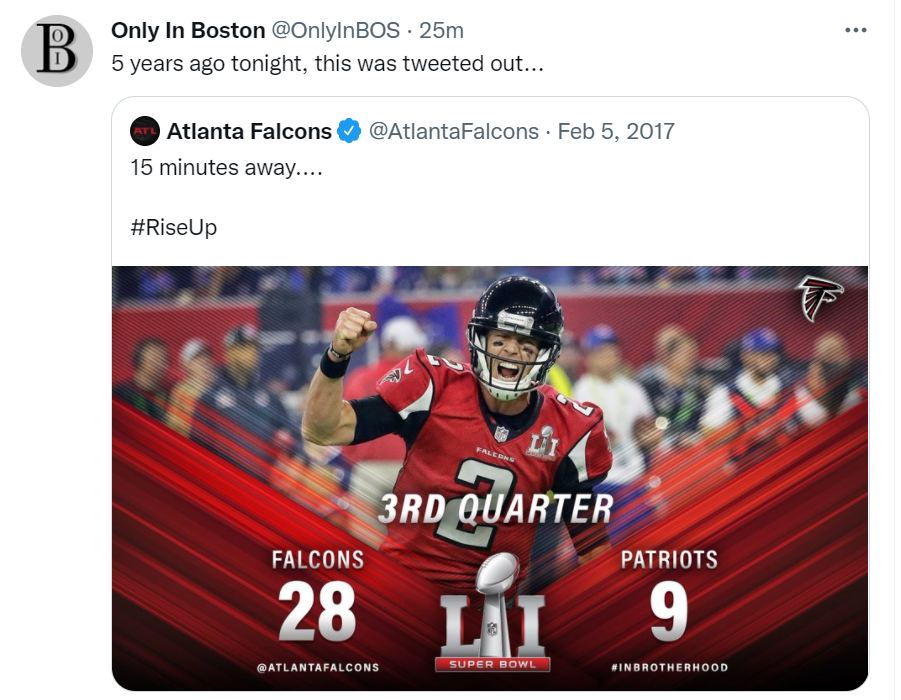This screenshot has width=901, height=700.
Task: Open the Only In Boston display name
Action: point(188,30)
